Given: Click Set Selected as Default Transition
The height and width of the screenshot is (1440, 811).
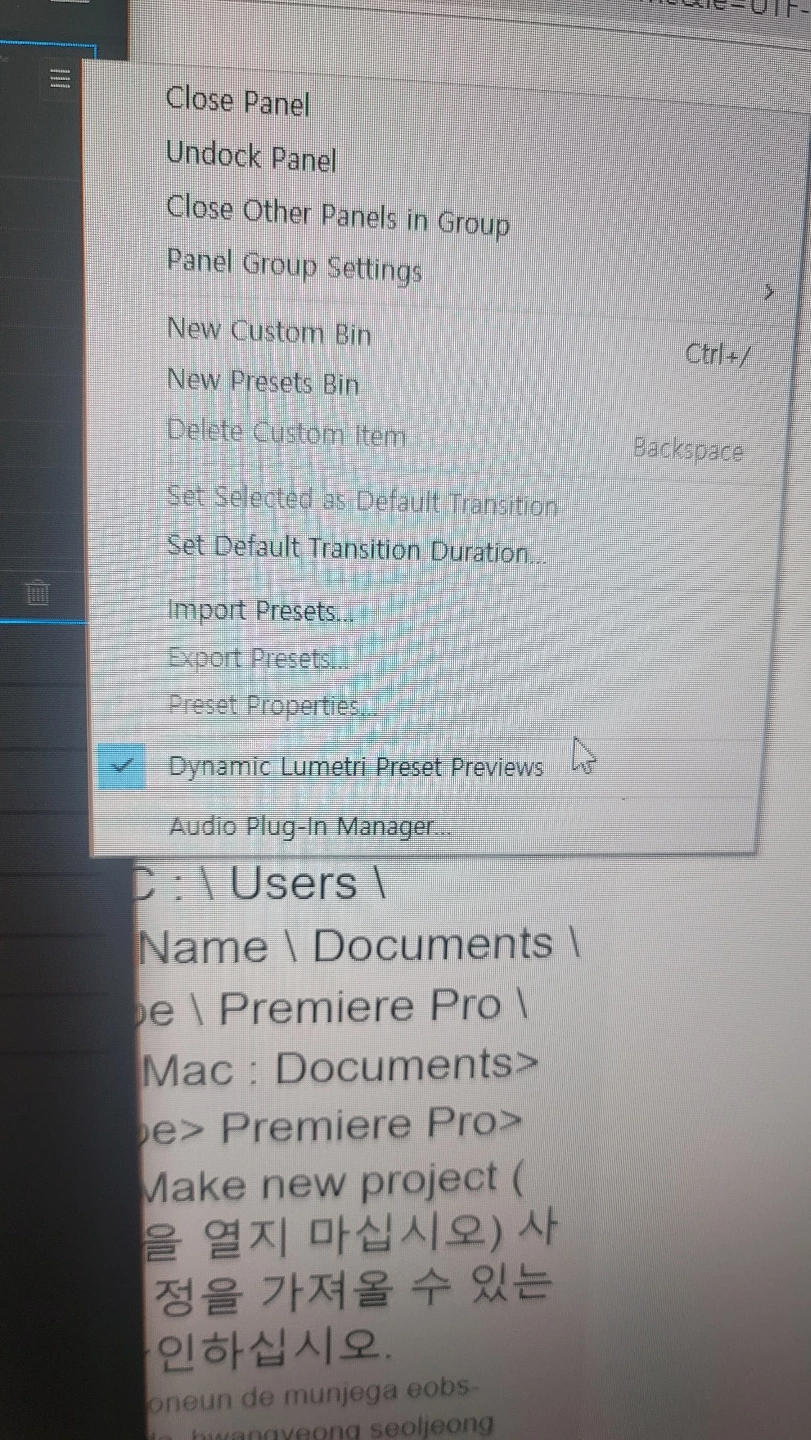Looking at the screenshot, I should coord(362,500).
